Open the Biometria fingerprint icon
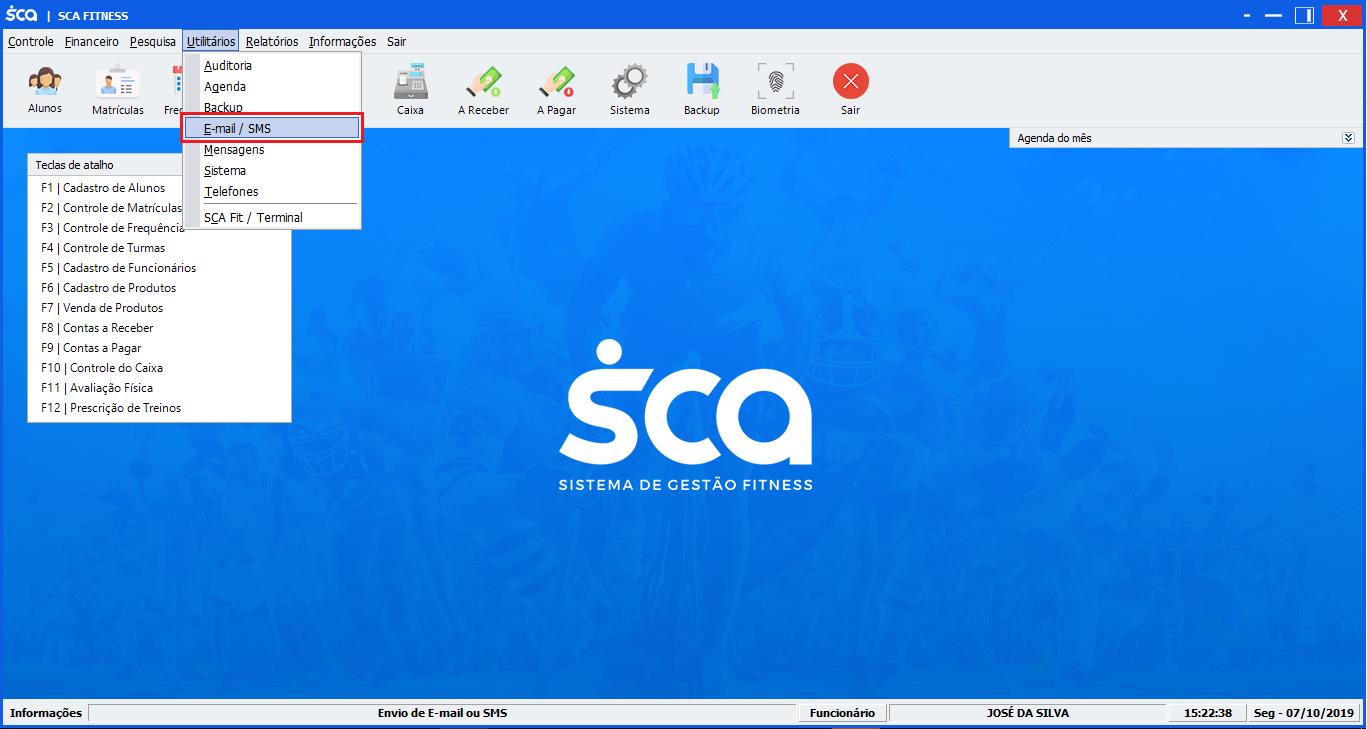Screen dimensions: 1367x729 775,90
